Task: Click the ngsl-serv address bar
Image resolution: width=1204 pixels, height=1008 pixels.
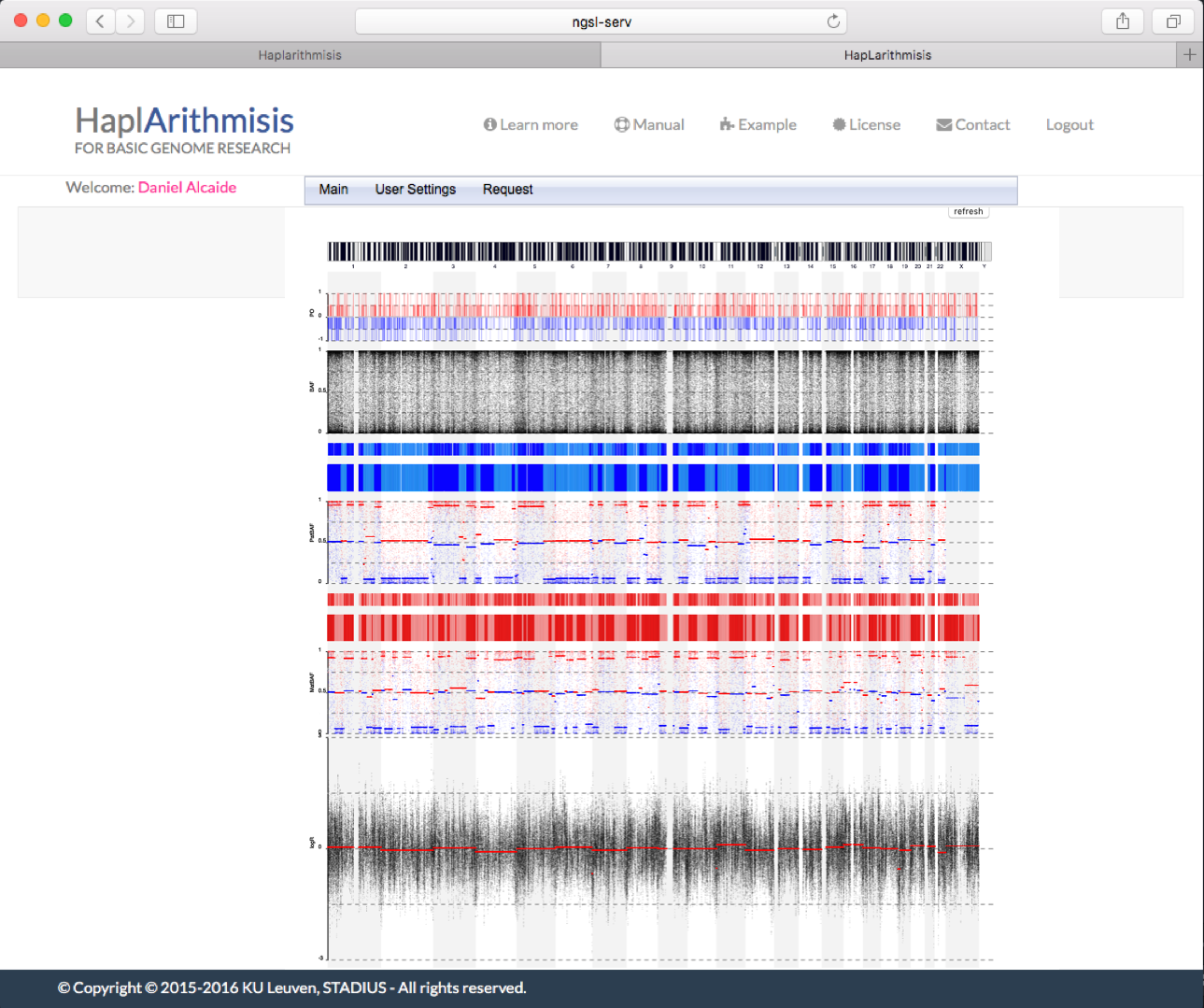Action: click(601, 21)
